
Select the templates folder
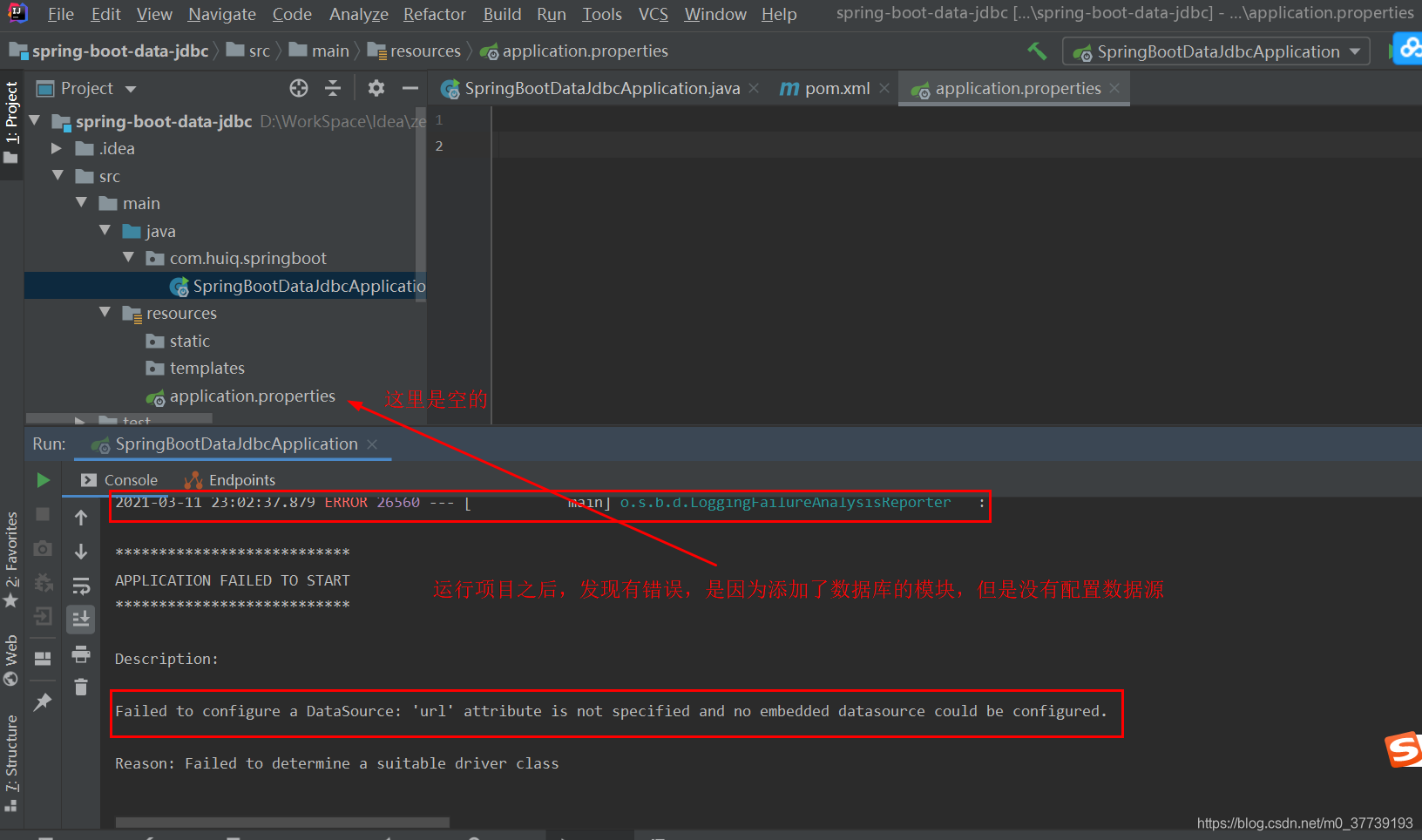tap(196, 368)
